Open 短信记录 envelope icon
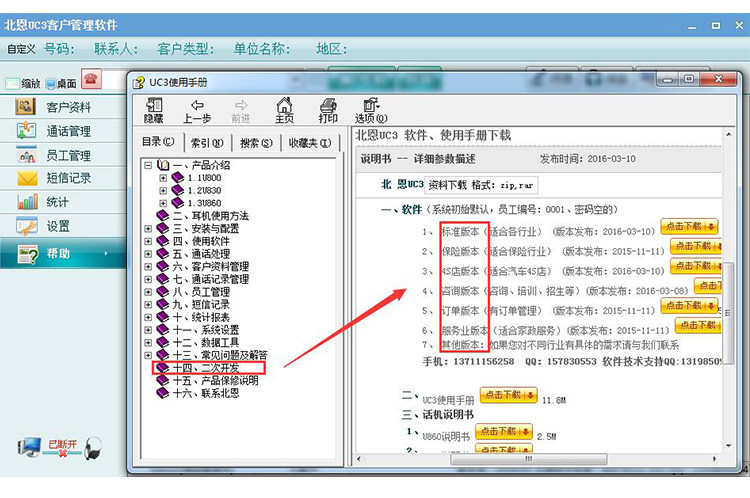The height and width of the screenshot is (498, 750). [27, 178]
